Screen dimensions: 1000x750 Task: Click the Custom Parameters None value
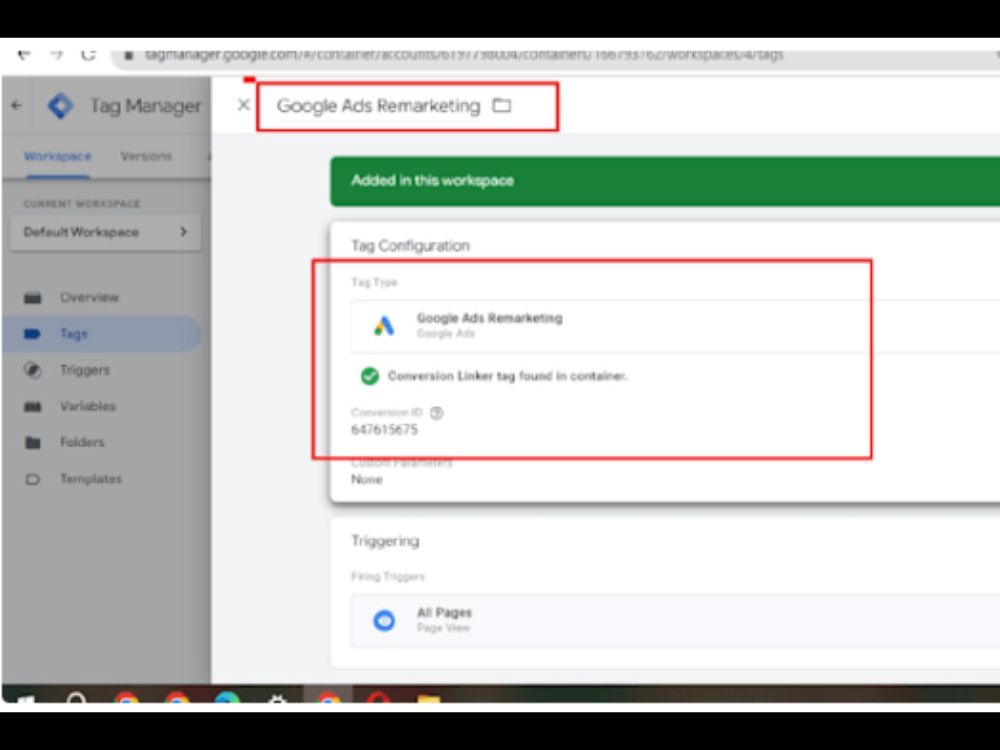pos(367,480)
